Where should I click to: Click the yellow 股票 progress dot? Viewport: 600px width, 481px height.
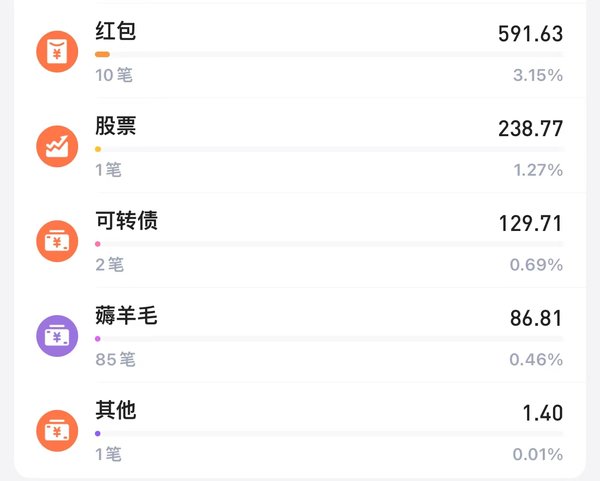tap(98, 149)
